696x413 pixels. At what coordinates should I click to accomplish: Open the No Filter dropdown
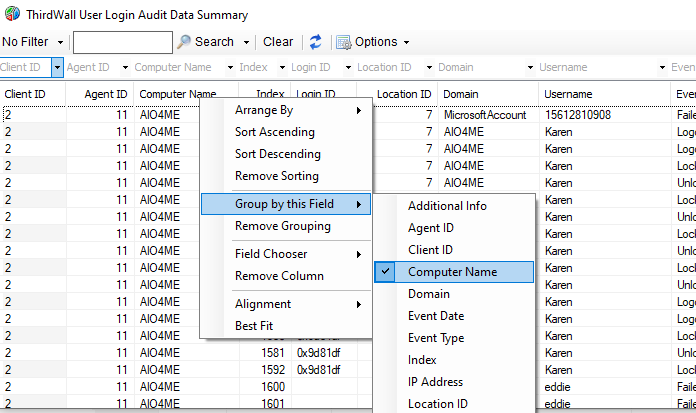pos(60,42)
